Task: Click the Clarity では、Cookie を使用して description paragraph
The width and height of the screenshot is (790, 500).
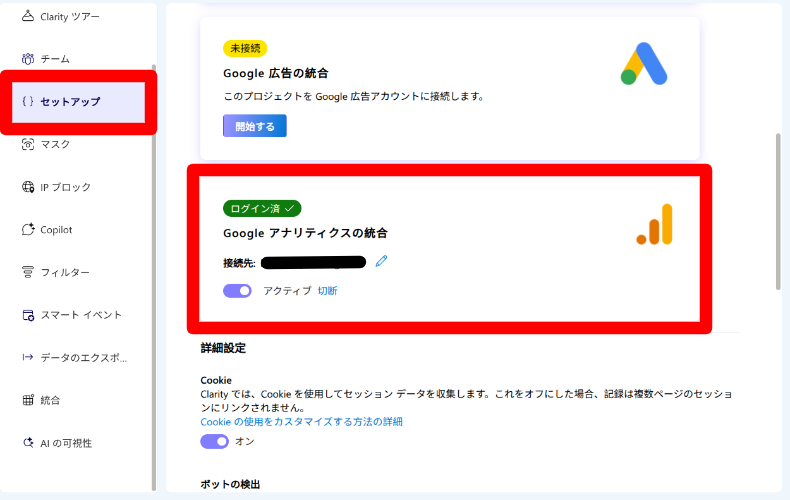Action: point(467,401)
